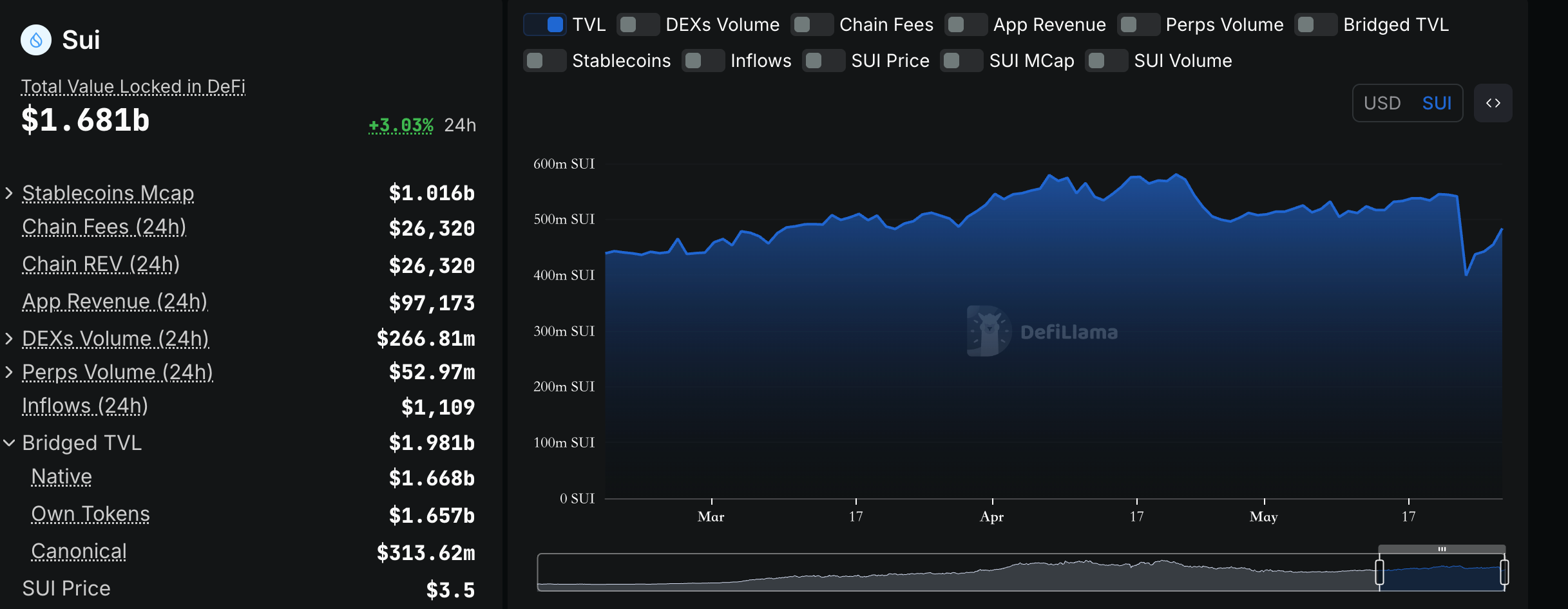Switch on the Stablecoins toggle

click(544, 61)
